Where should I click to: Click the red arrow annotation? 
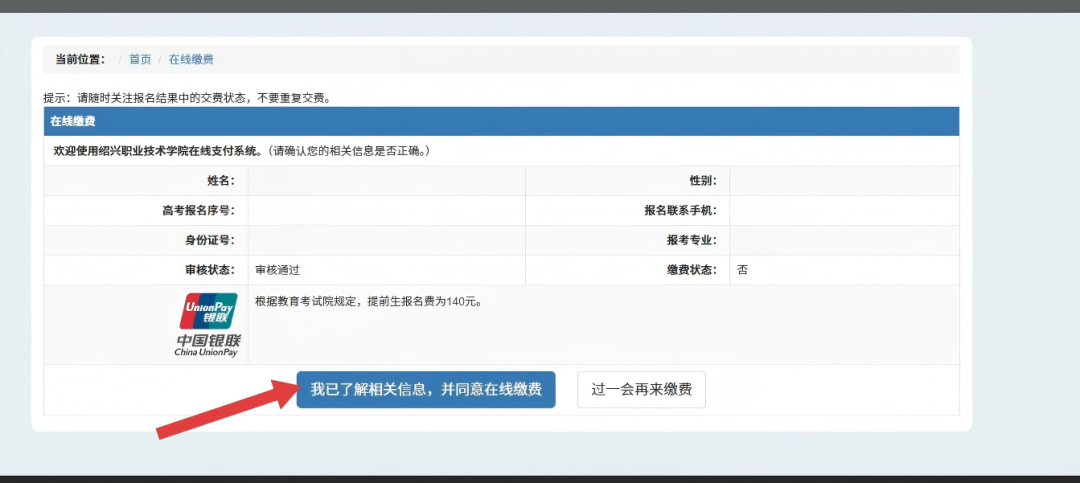tap(223, 410)
